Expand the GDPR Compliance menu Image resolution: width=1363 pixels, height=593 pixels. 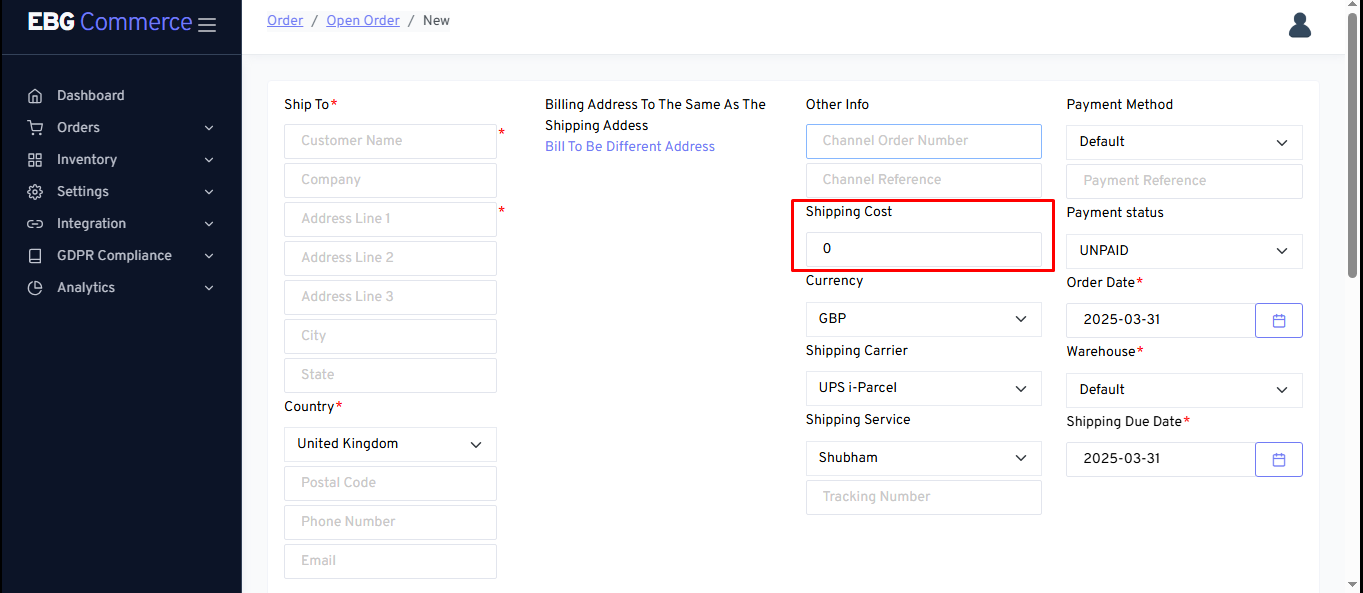[120, 256]
